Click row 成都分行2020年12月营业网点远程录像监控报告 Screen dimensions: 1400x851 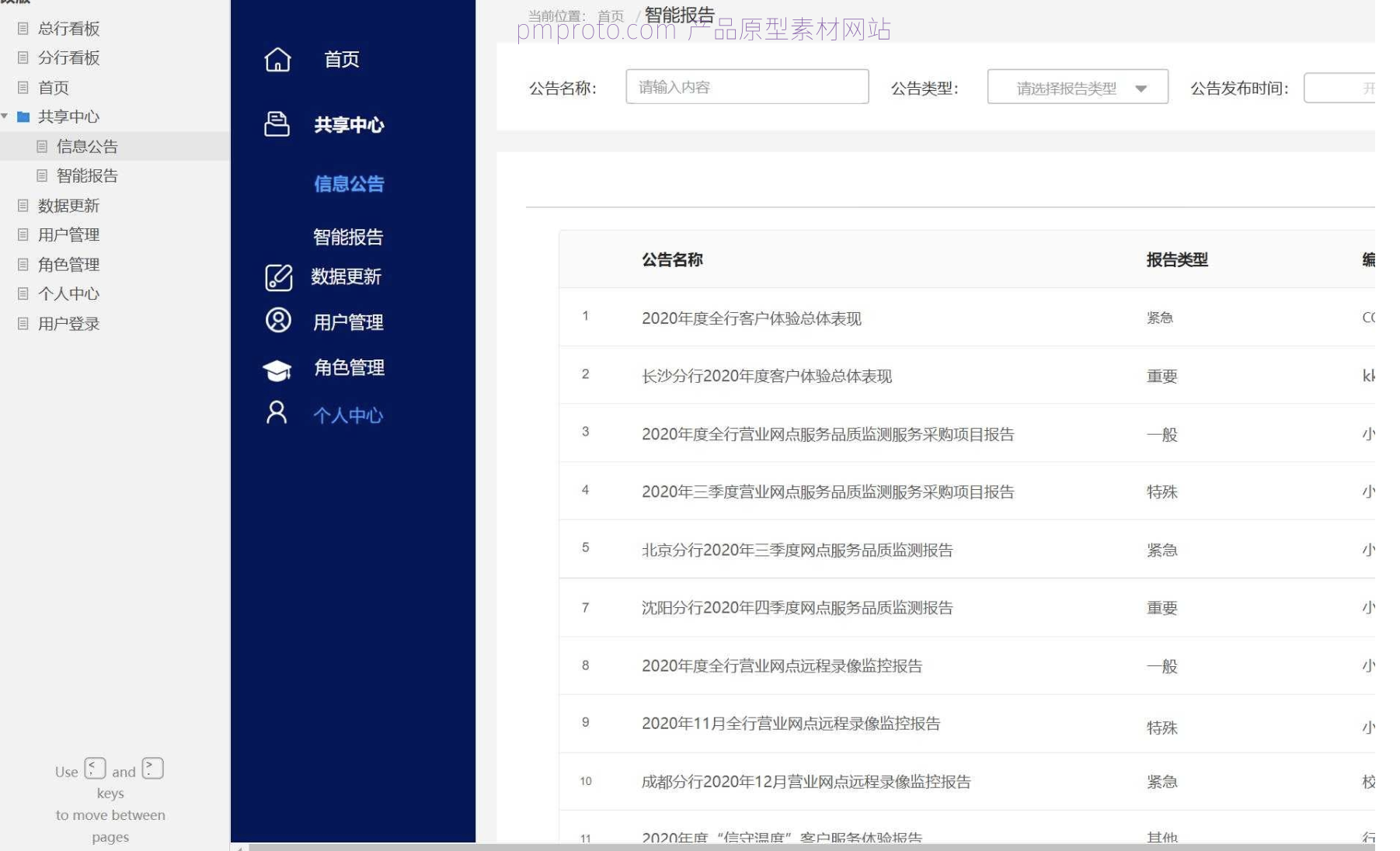tap(966, 781)
